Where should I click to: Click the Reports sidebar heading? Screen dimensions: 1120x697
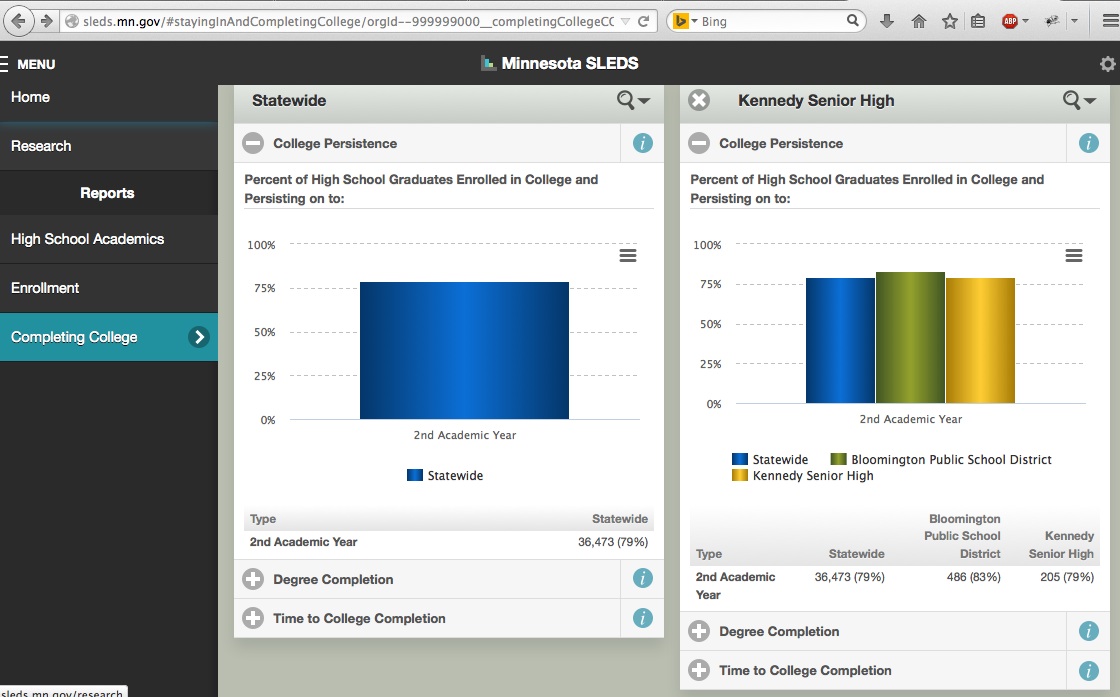click(107, 193)
